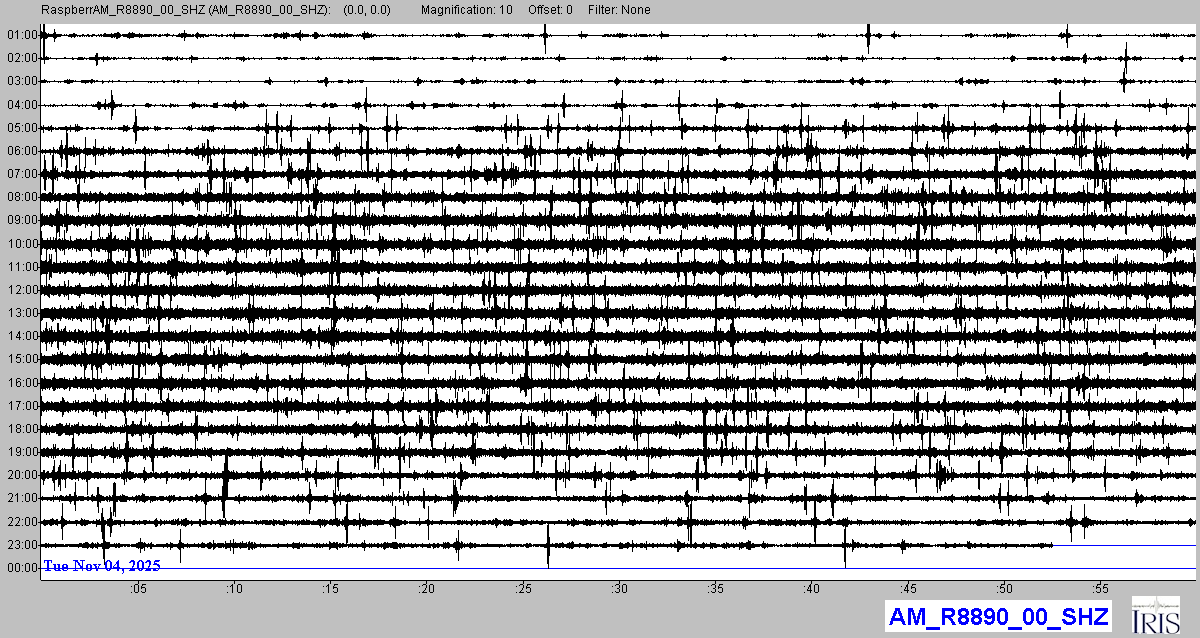
Task: Pick the 23:00 hour trace label
Action: point(21,545)
